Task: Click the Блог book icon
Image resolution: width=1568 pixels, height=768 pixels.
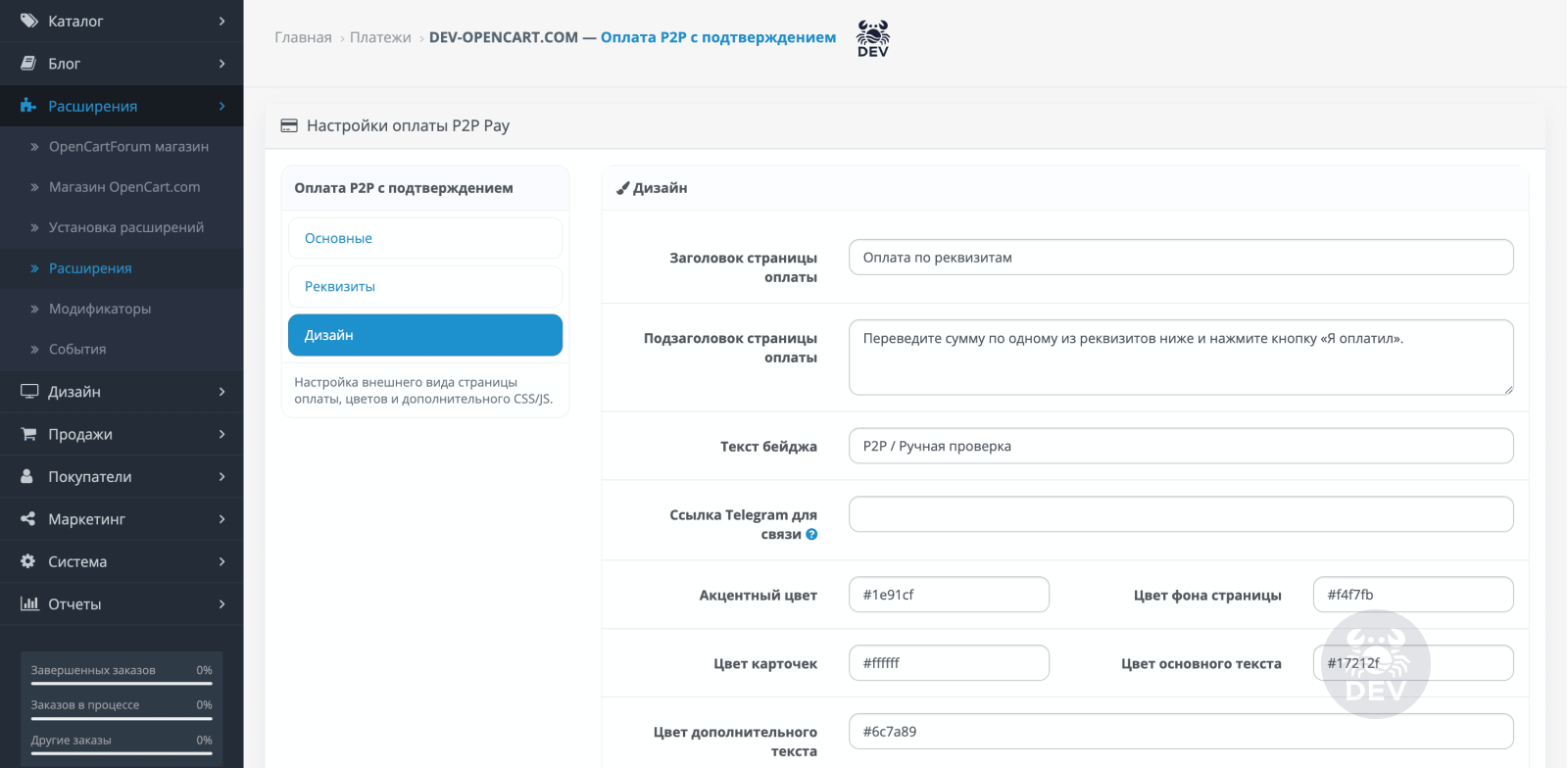Action: tap(29, 64)
